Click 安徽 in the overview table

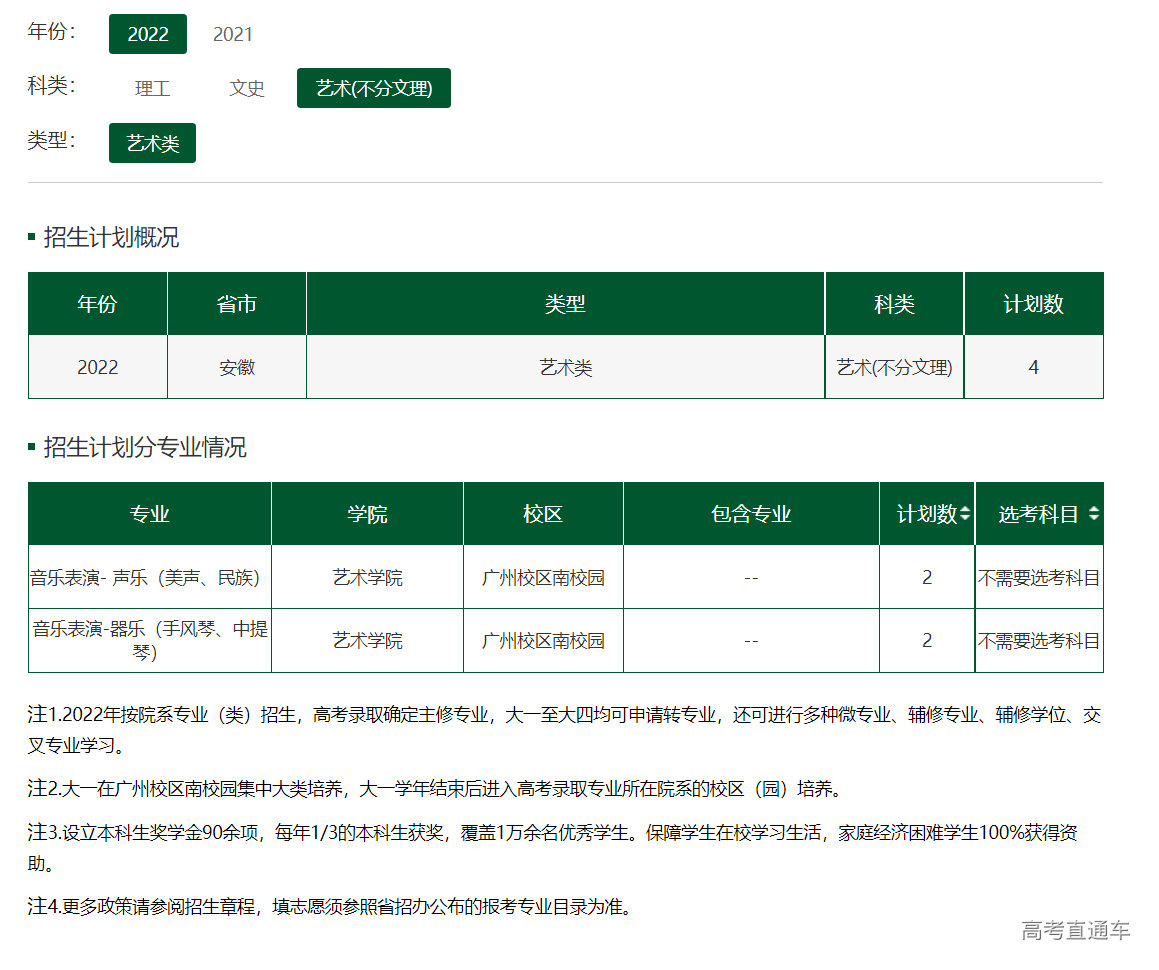(x=237, y=367)
